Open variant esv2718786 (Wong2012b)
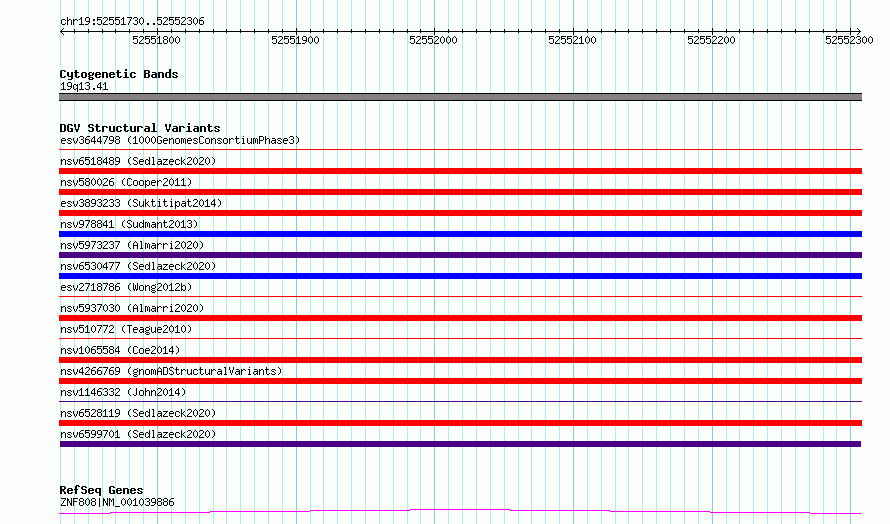 (x=126, y=287)
